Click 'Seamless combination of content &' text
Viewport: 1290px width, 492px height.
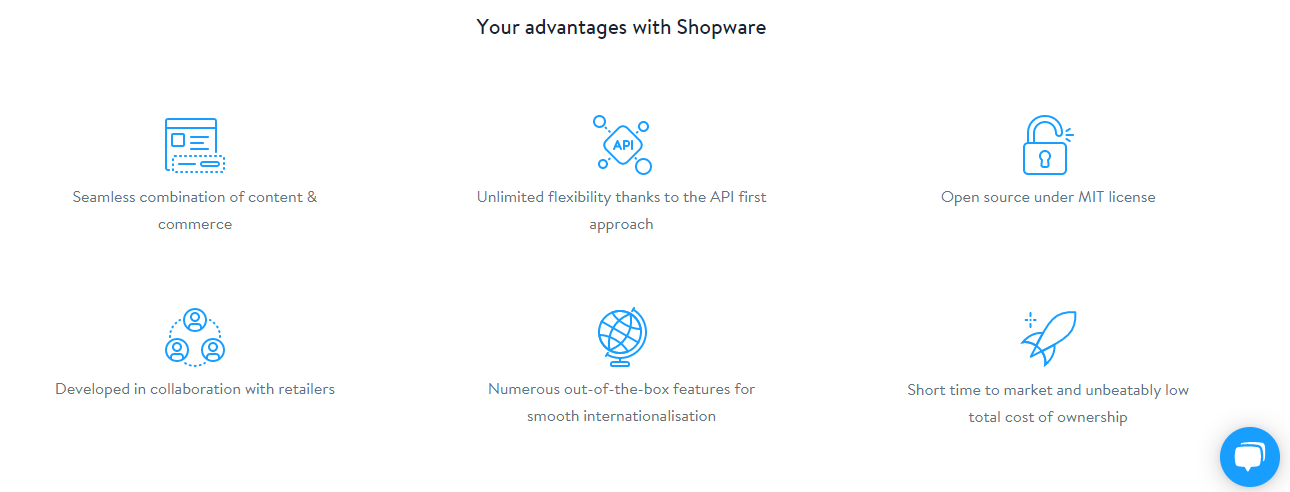coord(195,197)
